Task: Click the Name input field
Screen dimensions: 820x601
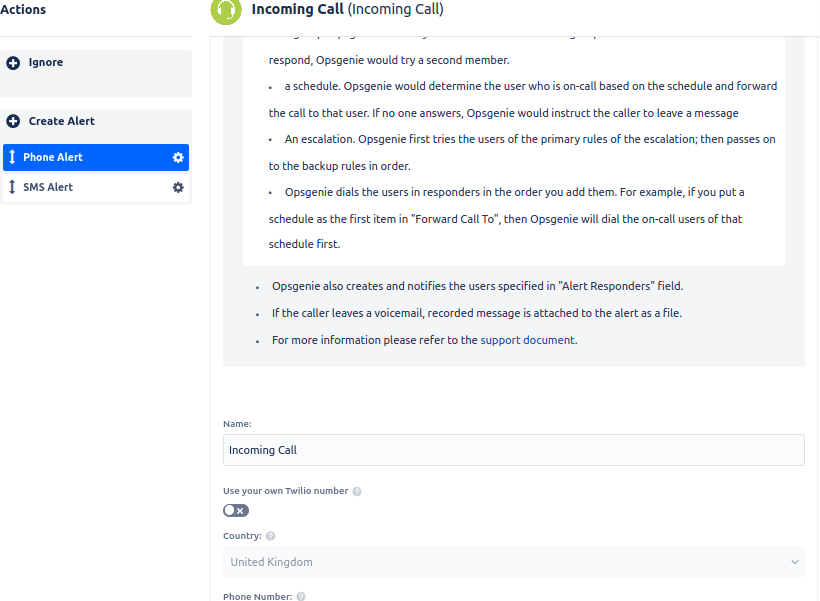Action: click(x=514, y=450)
